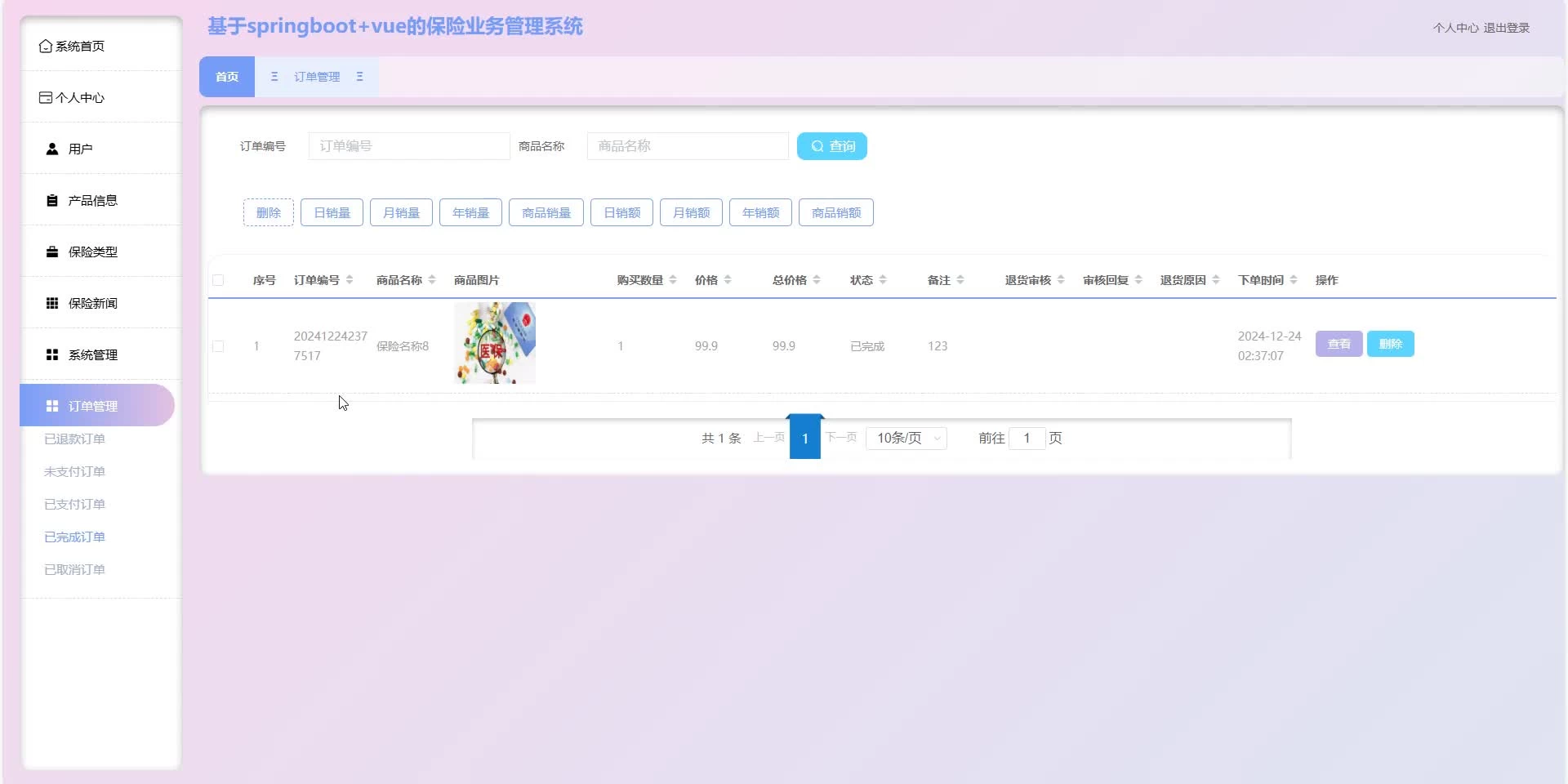Open 已取消订单 submenu
The height and width of the screenshot is (784, 1568).
pos(74,570)
